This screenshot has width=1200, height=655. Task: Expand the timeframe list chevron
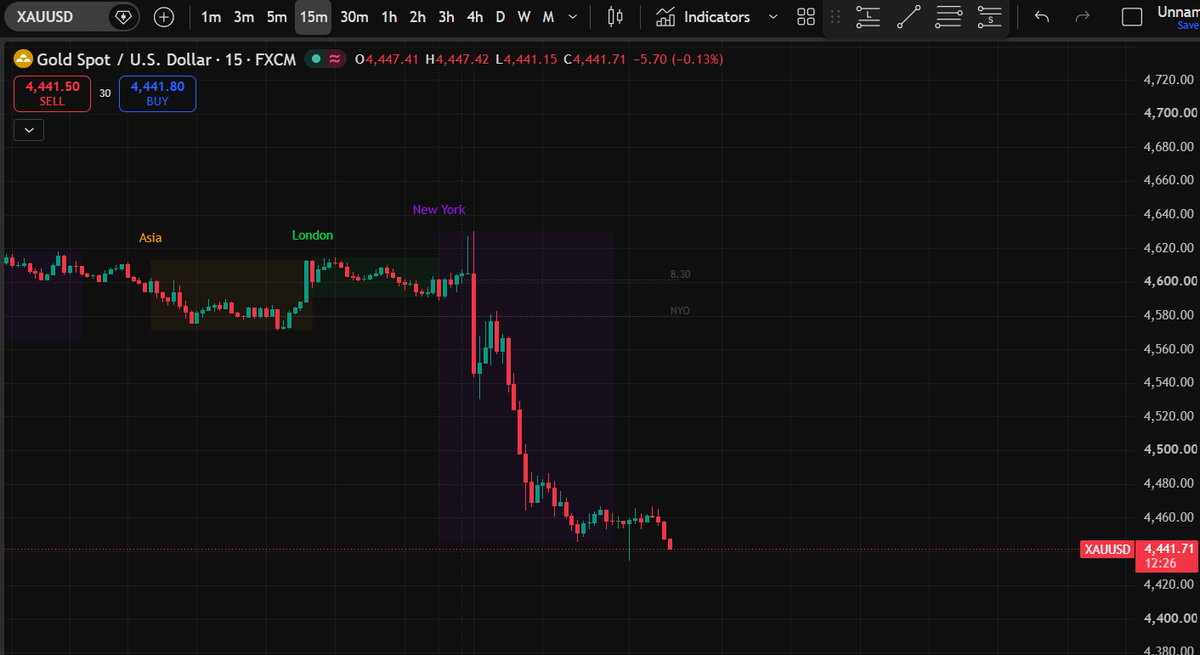tap(572, 17)
